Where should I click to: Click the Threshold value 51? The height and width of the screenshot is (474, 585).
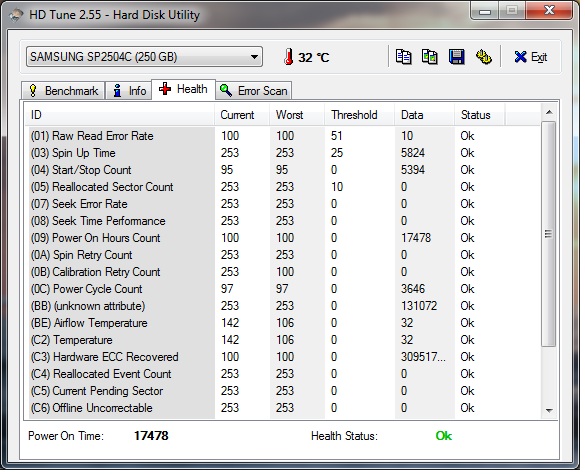point(337,136)
